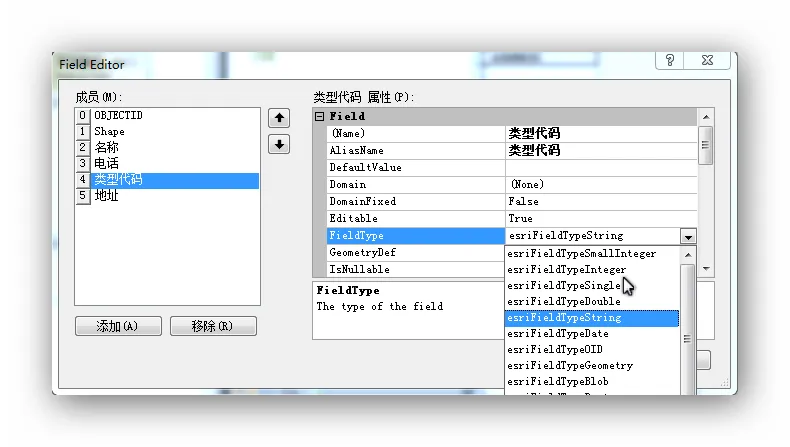This screenshot has width=790, height=447.
Task: Select the Shape member
Action: click(175, 132)
